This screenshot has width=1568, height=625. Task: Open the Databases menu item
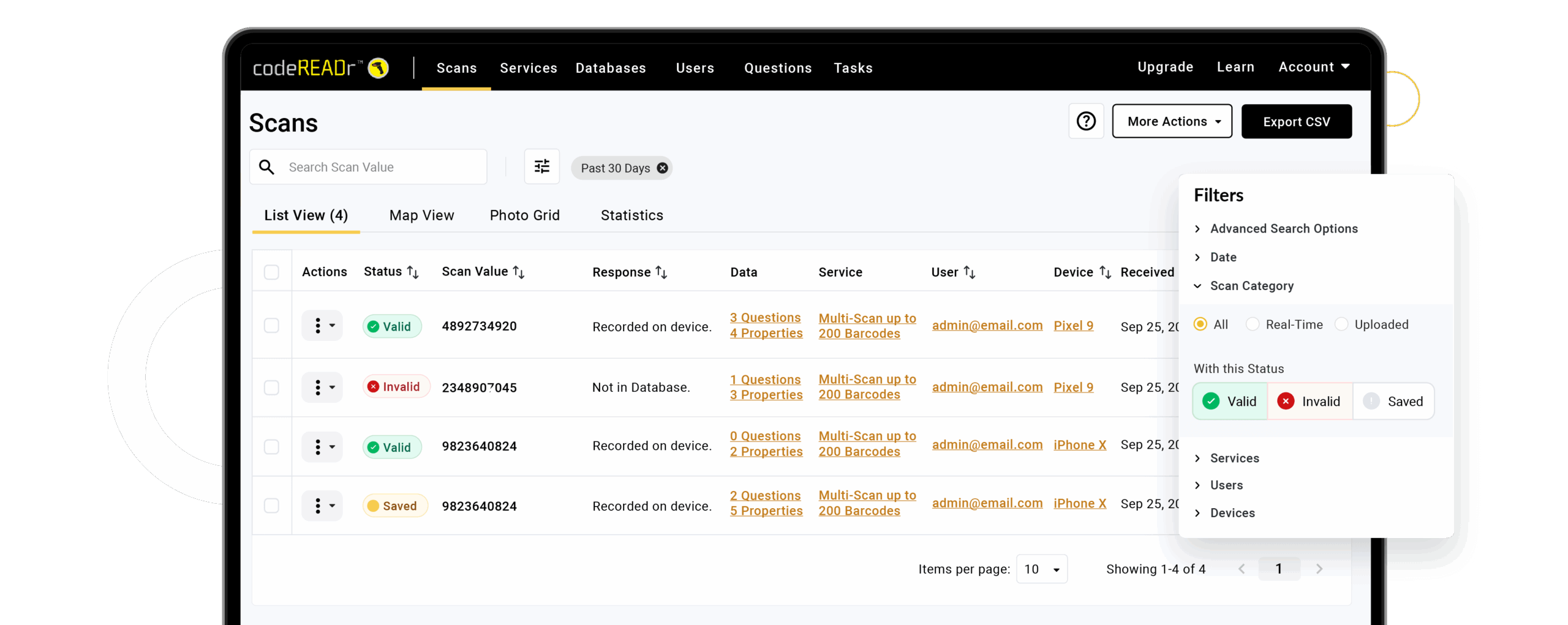(611, 68)
